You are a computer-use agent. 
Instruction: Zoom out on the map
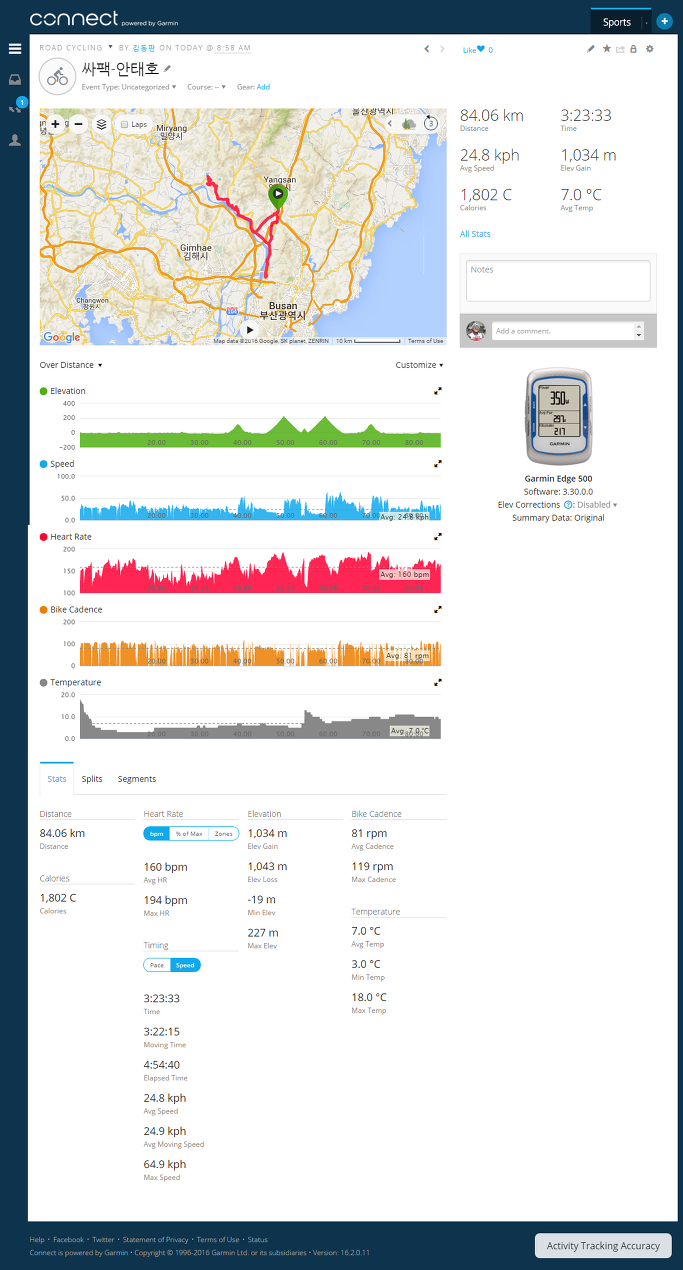[77, 124]
